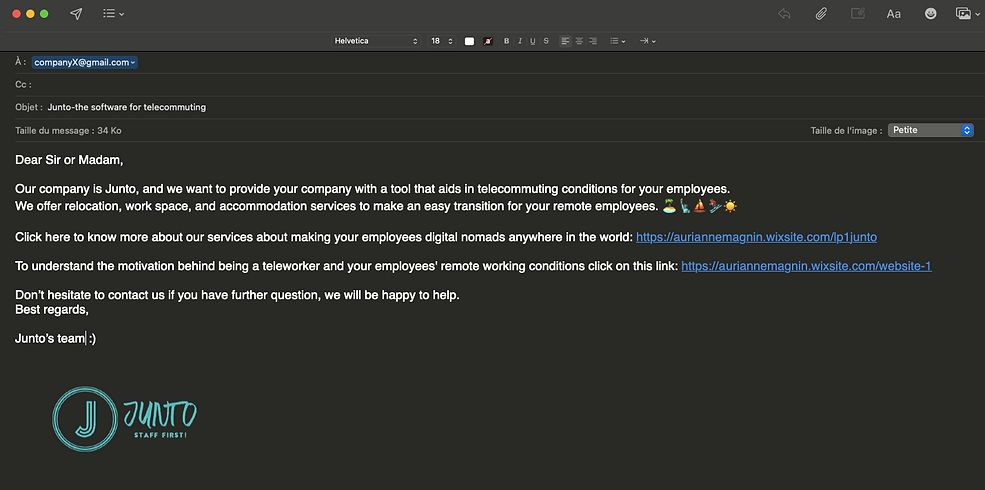Toggle bold formatting
The image size is (985, 490).
(507, 41)
